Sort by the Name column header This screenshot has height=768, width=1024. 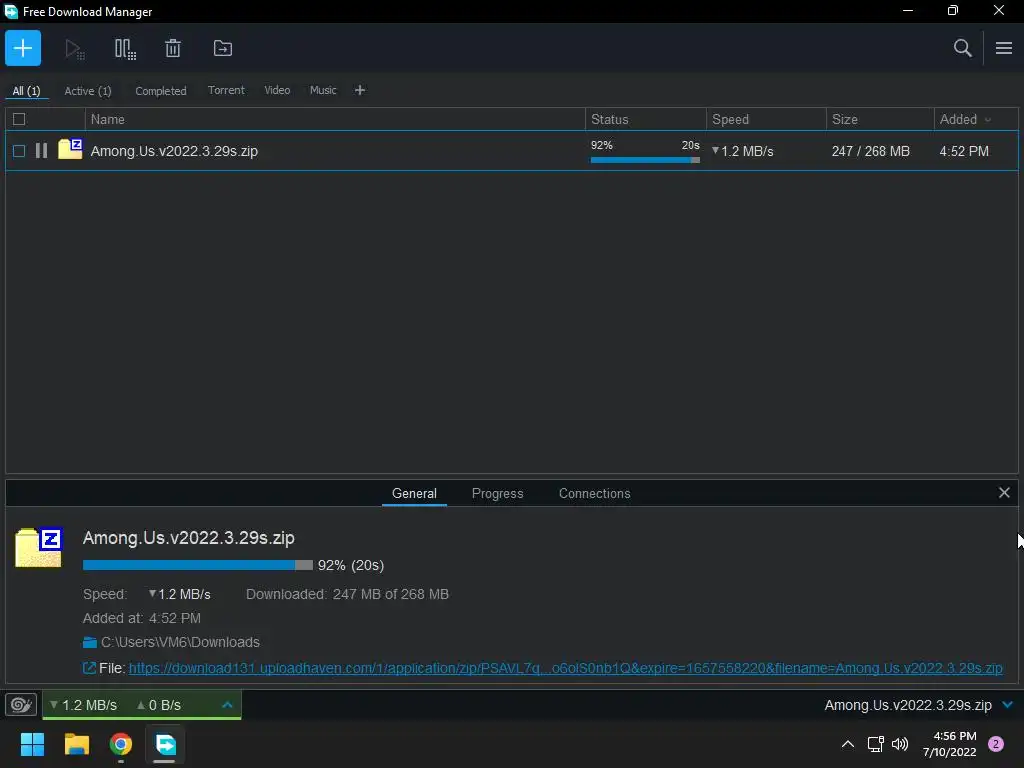[335, 120]
